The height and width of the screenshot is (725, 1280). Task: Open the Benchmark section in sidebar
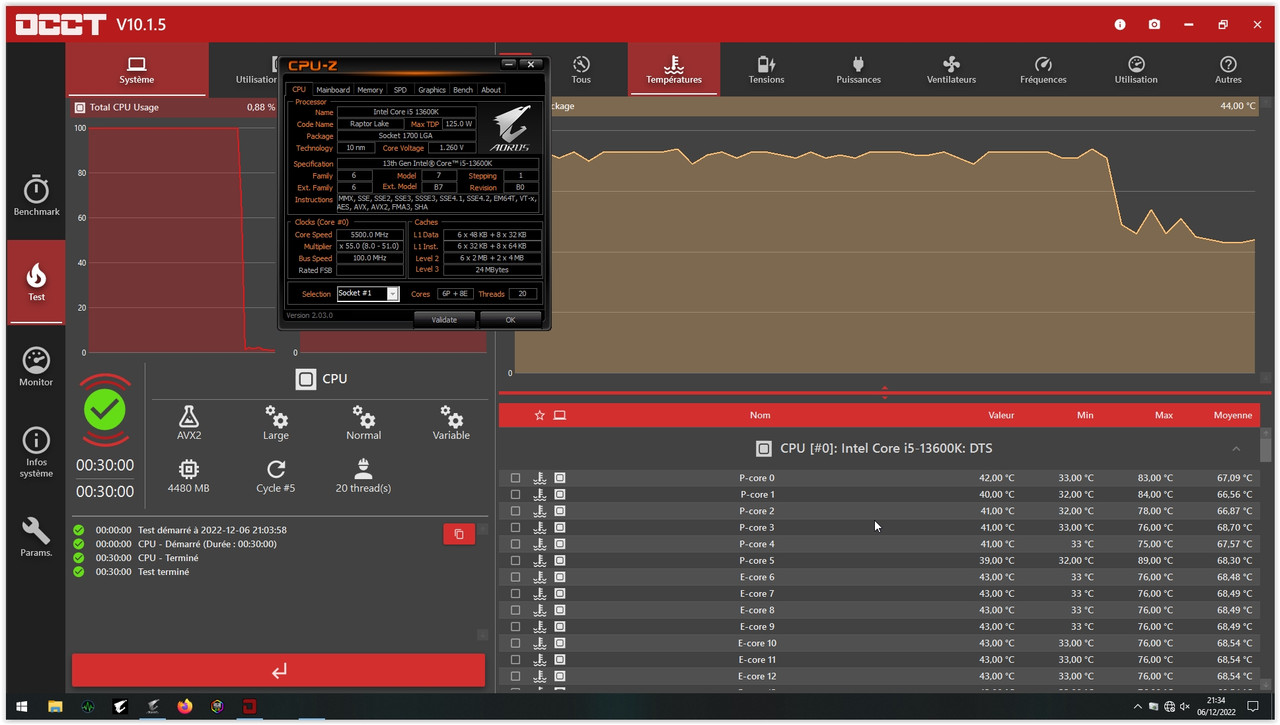[36, 196]
